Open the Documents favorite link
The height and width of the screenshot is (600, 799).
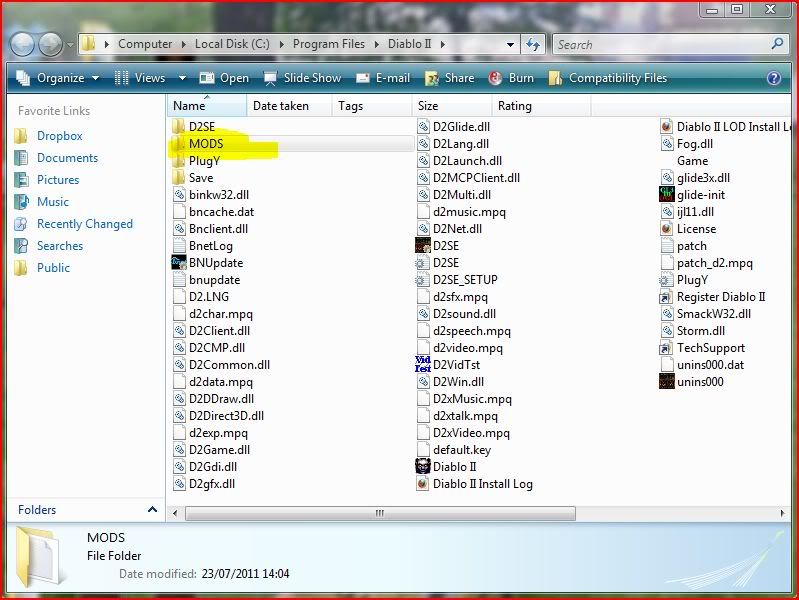tap(67, 158)
